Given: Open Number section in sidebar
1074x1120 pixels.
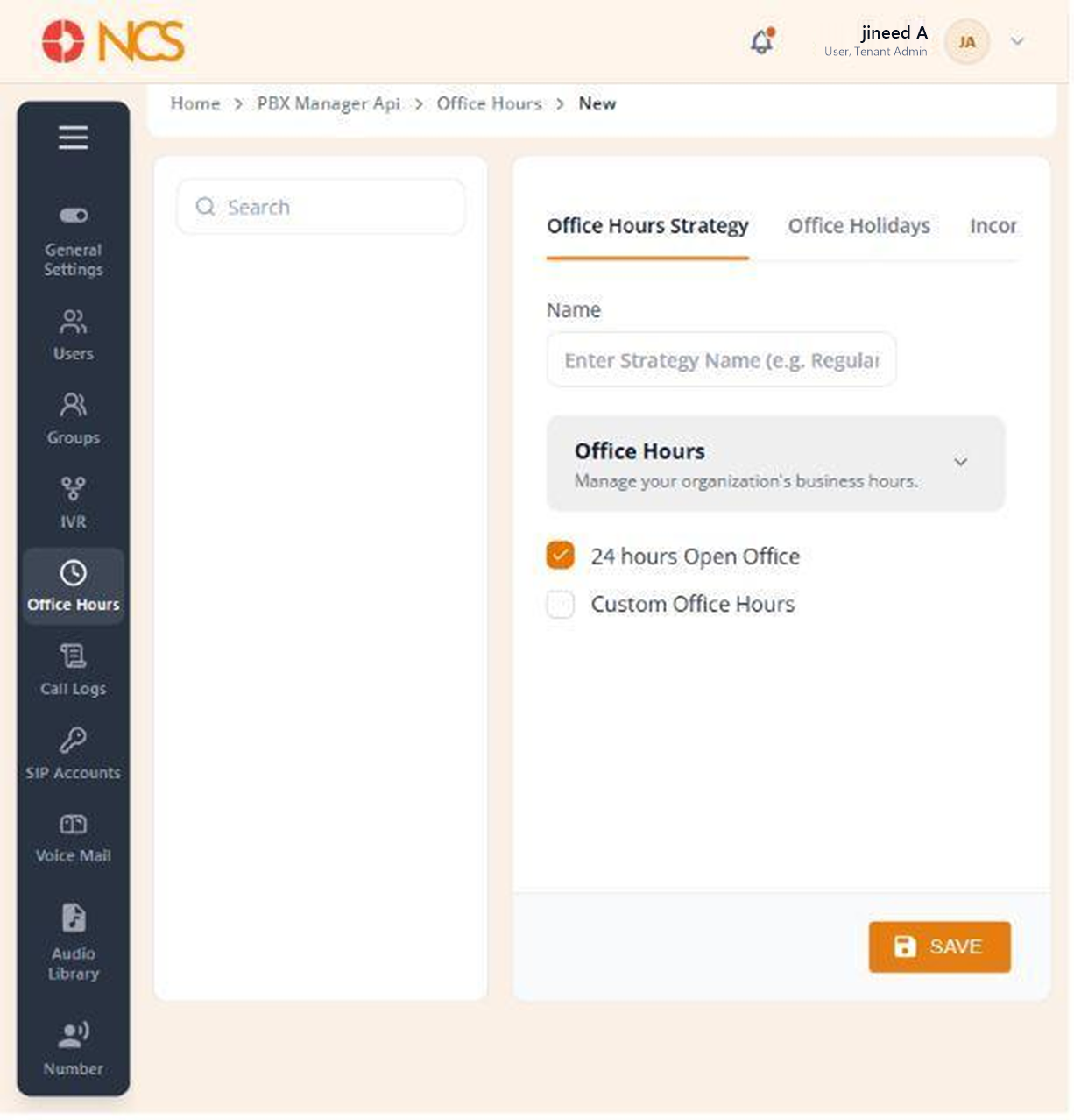Looking at the screenshot, I should click(74, 1048).
